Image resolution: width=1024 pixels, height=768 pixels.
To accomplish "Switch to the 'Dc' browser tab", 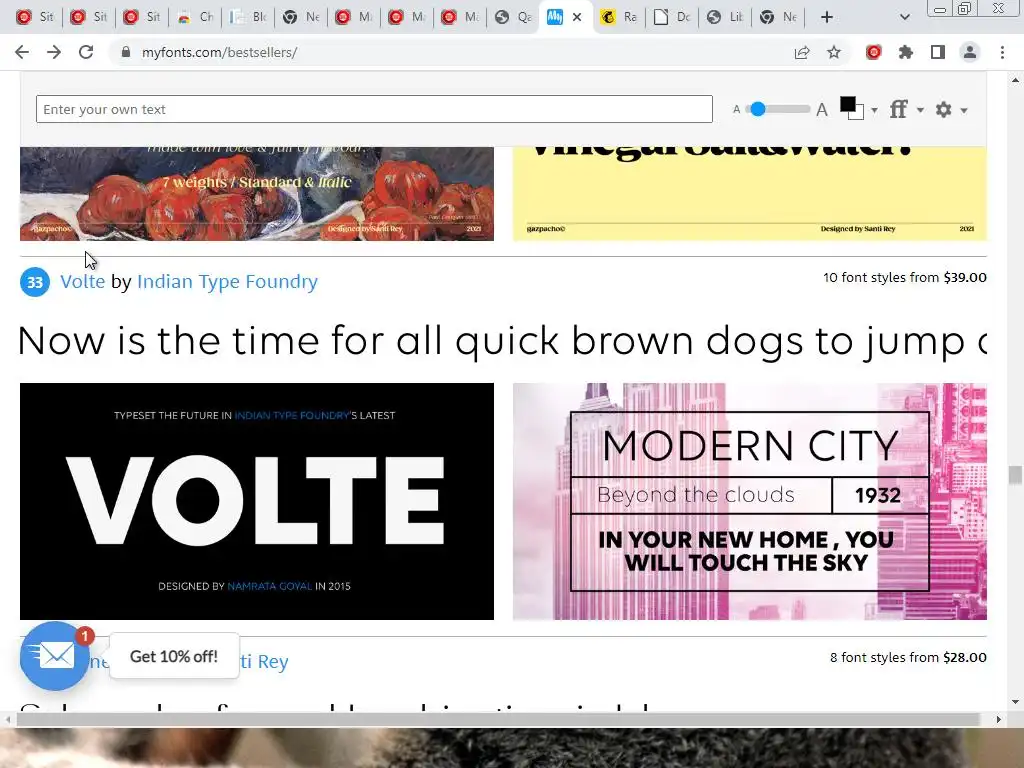I will tap(672, 17).
